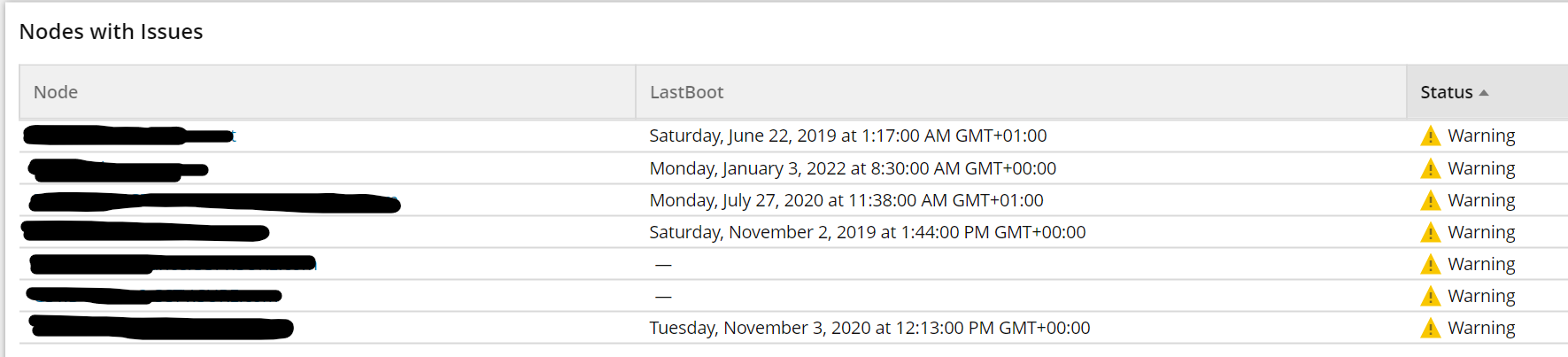The width and height of the screenshot is (1568, 357).
Task: Select the Saturday, June 22, 2019 LastBoot cell
Action: click(x=847, y=136)
